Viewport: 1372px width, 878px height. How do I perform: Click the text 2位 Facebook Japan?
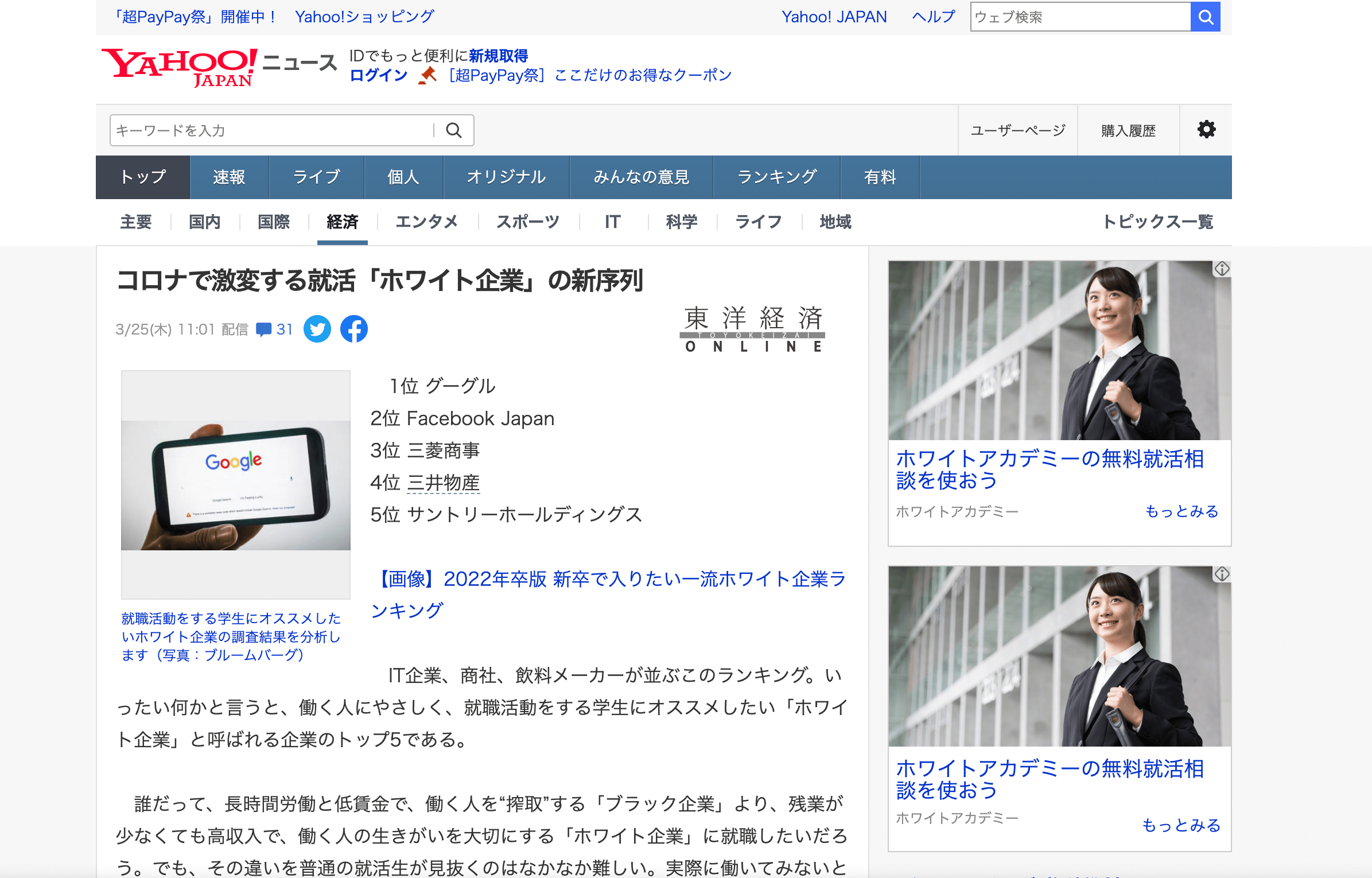pyautogui.click(x=462, y=418)
